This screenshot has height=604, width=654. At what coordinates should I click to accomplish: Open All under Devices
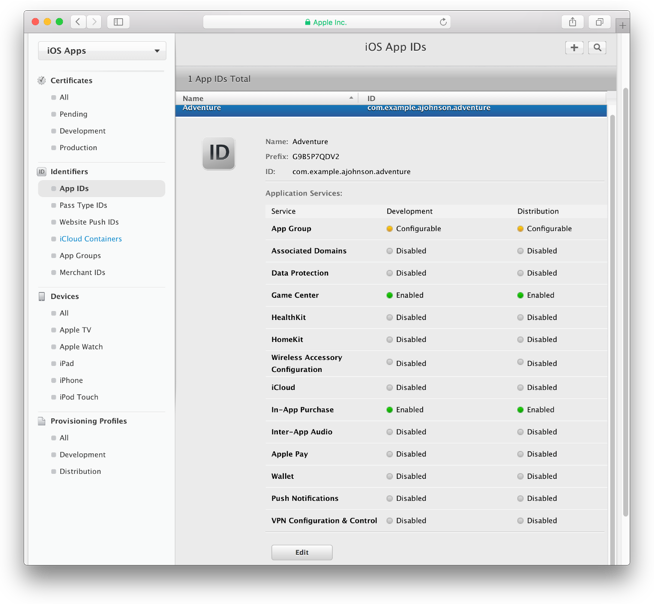tap(64, 313)
